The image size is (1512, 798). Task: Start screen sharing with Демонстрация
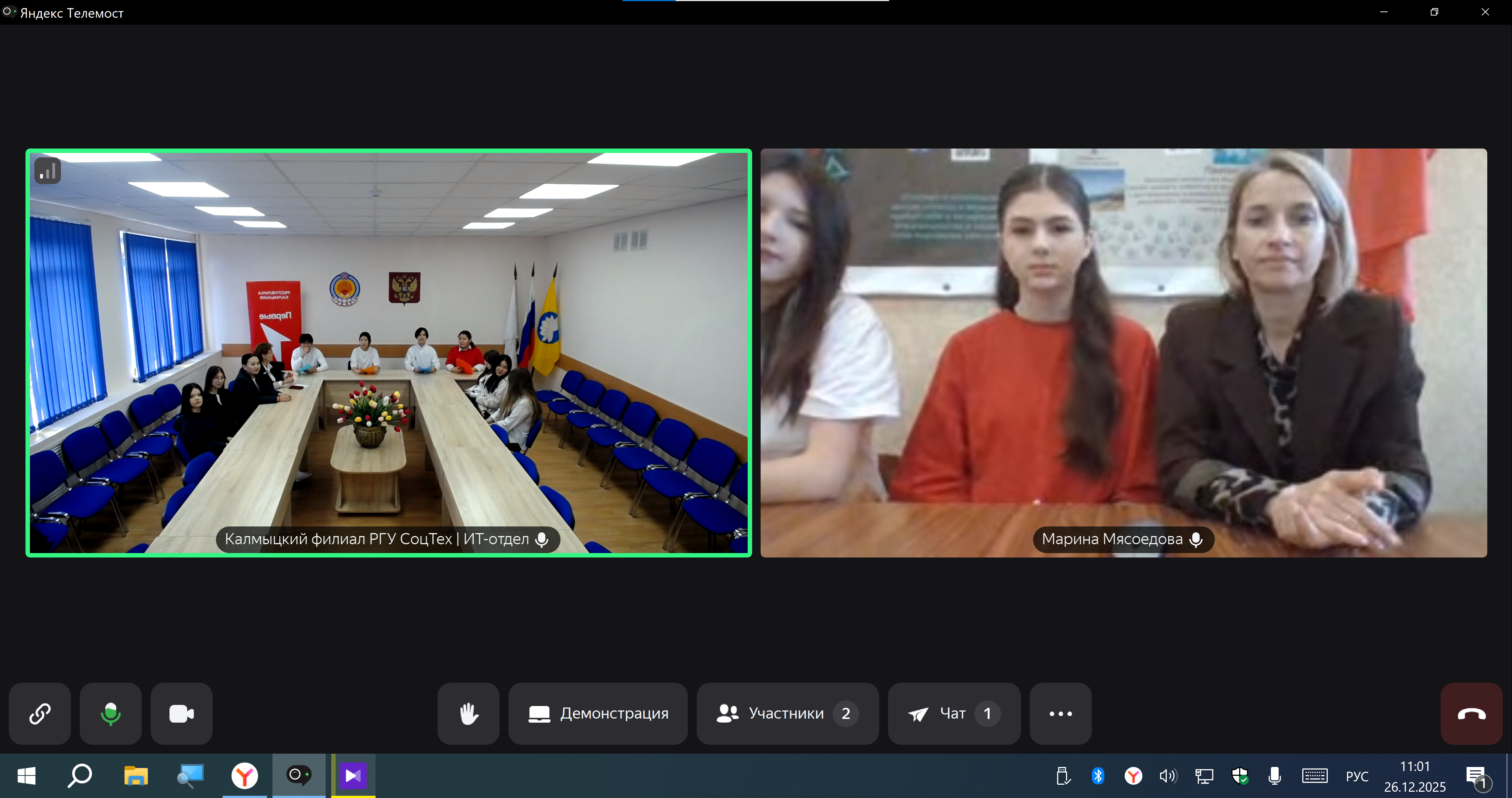pos(597,713)
